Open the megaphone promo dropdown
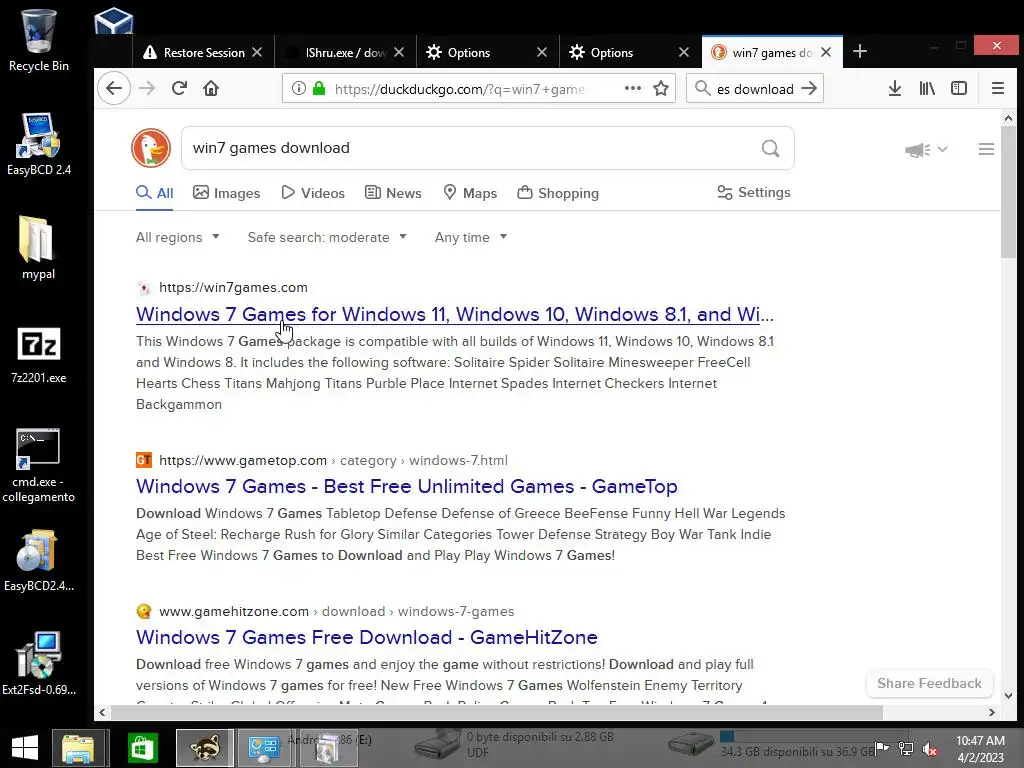 pos(925,150)
